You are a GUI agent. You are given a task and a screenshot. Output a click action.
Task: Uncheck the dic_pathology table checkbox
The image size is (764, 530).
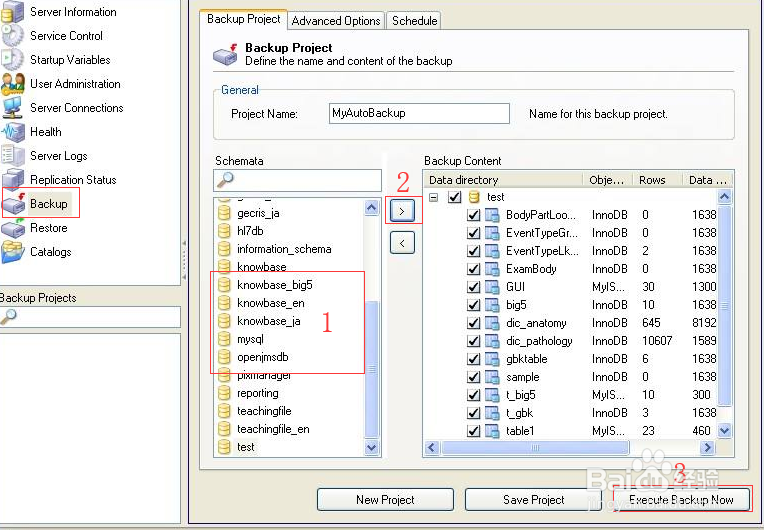click(473, 341)
